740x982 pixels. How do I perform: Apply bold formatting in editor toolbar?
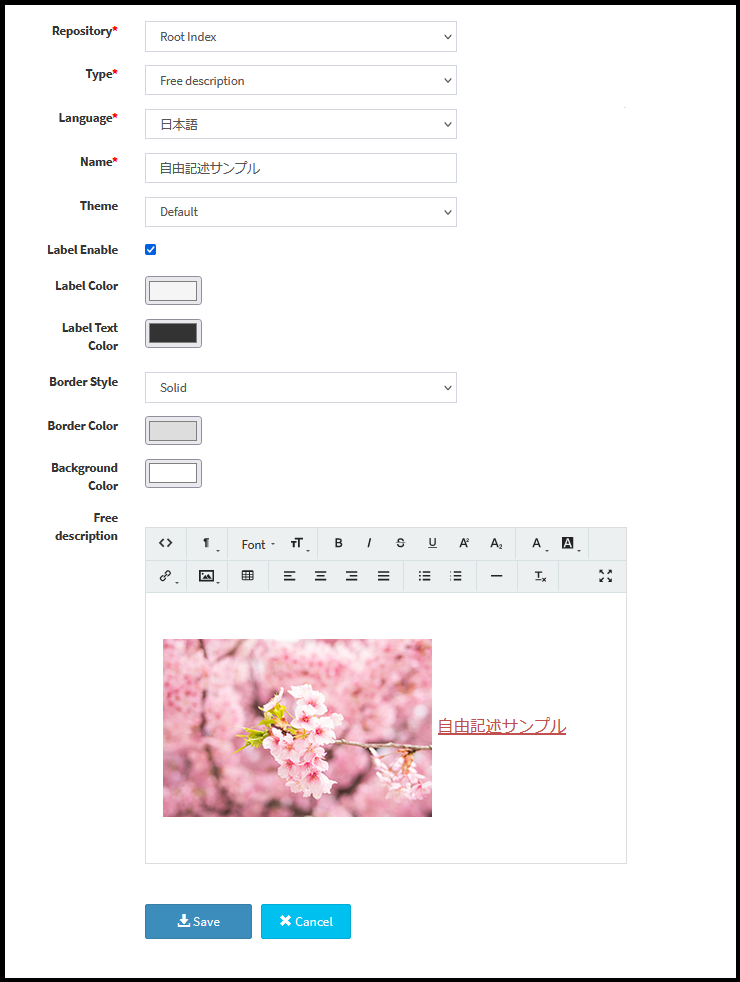338,543
